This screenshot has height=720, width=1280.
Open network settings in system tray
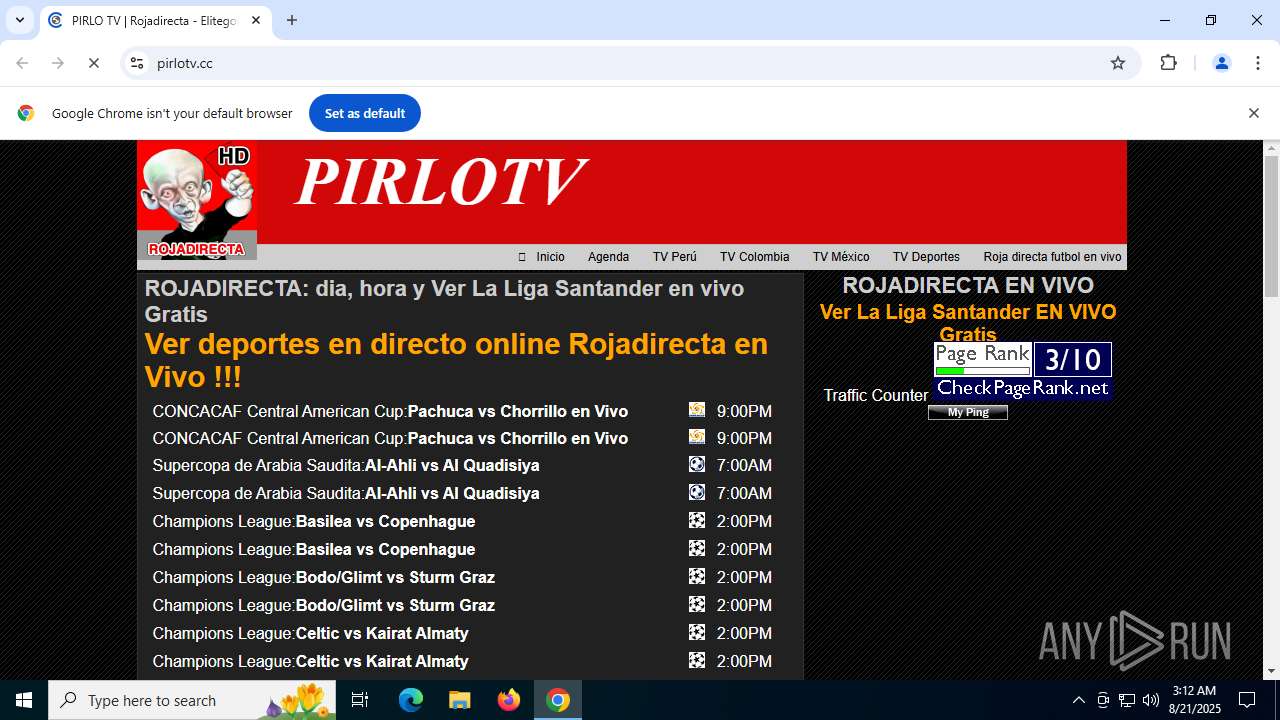(1127, 700)
